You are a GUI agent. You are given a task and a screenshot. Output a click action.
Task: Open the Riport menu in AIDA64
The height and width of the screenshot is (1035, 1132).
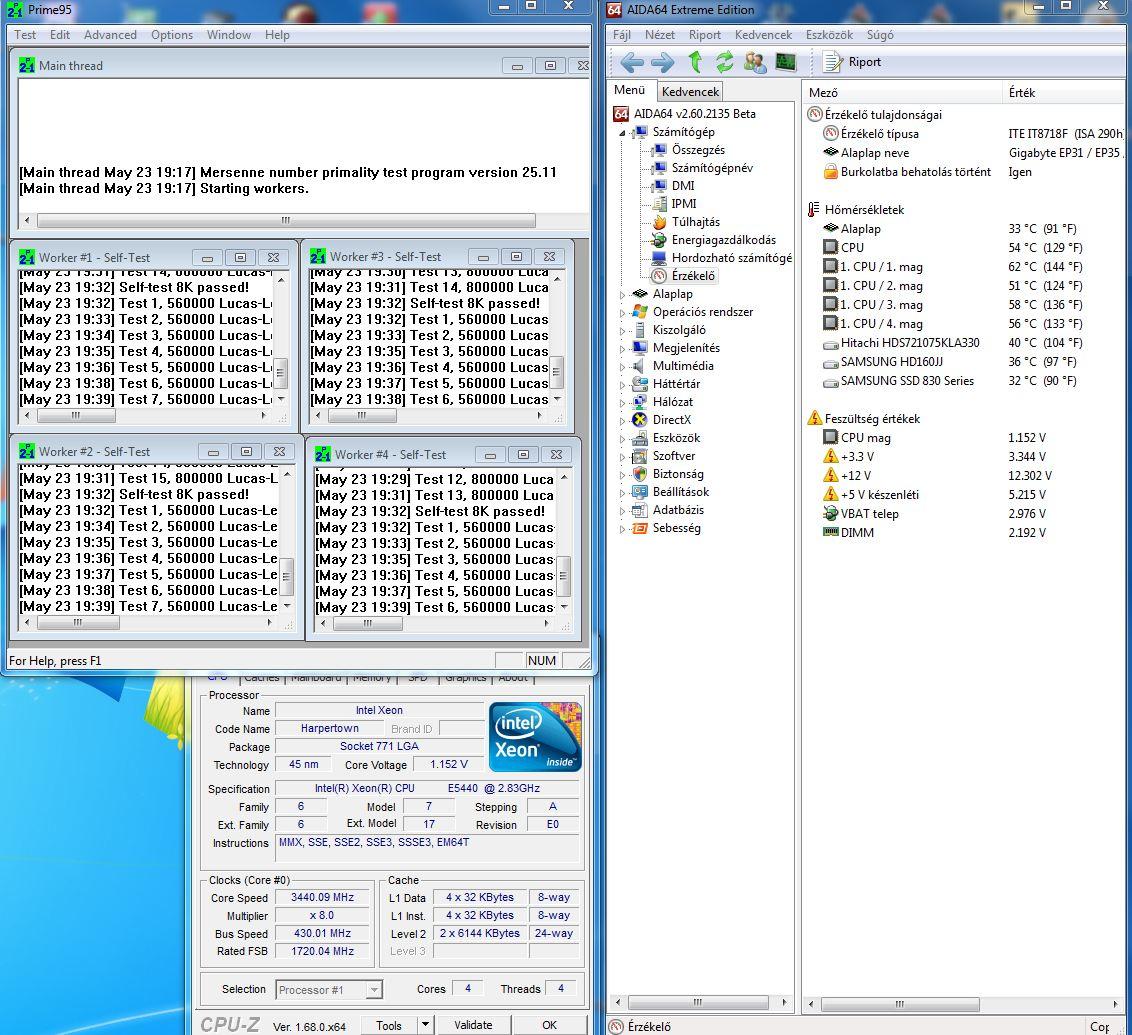point(705,35)
